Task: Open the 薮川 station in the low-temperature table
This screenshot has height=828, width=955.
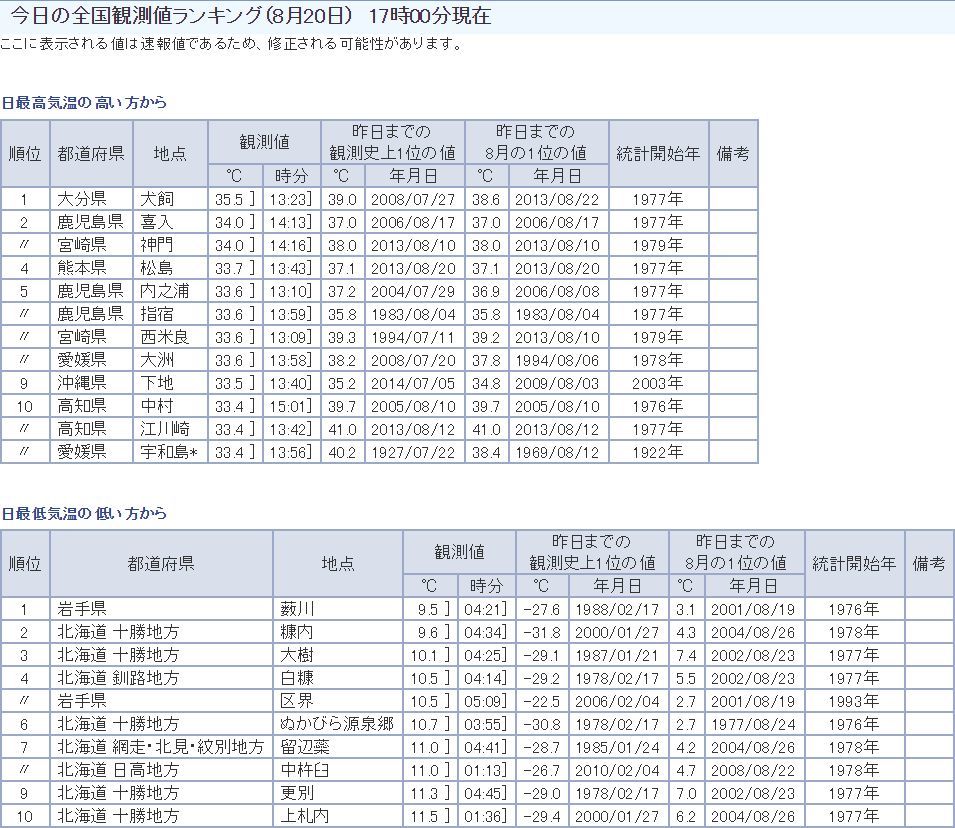Action: pos(298,609)
